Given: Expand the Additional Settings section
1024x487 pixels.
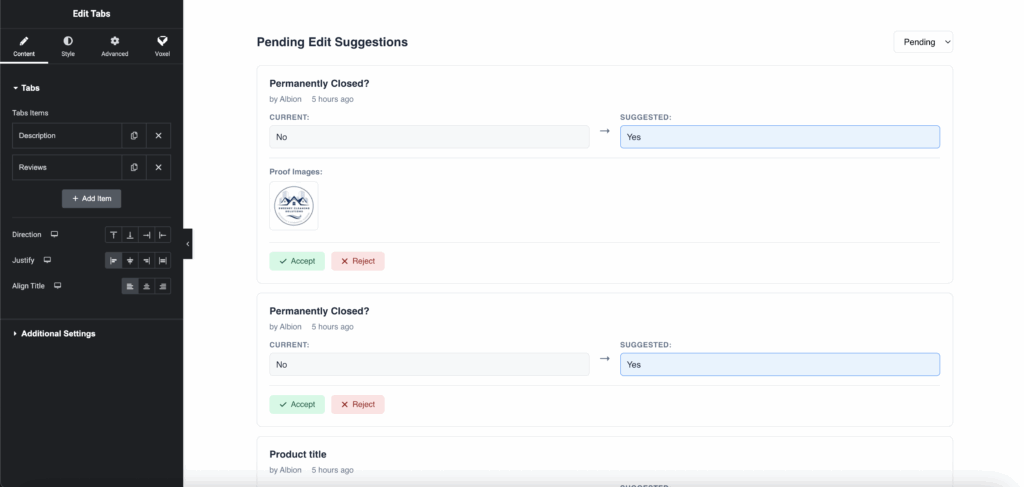Looking at the screenshot, I should coord(57,333).
